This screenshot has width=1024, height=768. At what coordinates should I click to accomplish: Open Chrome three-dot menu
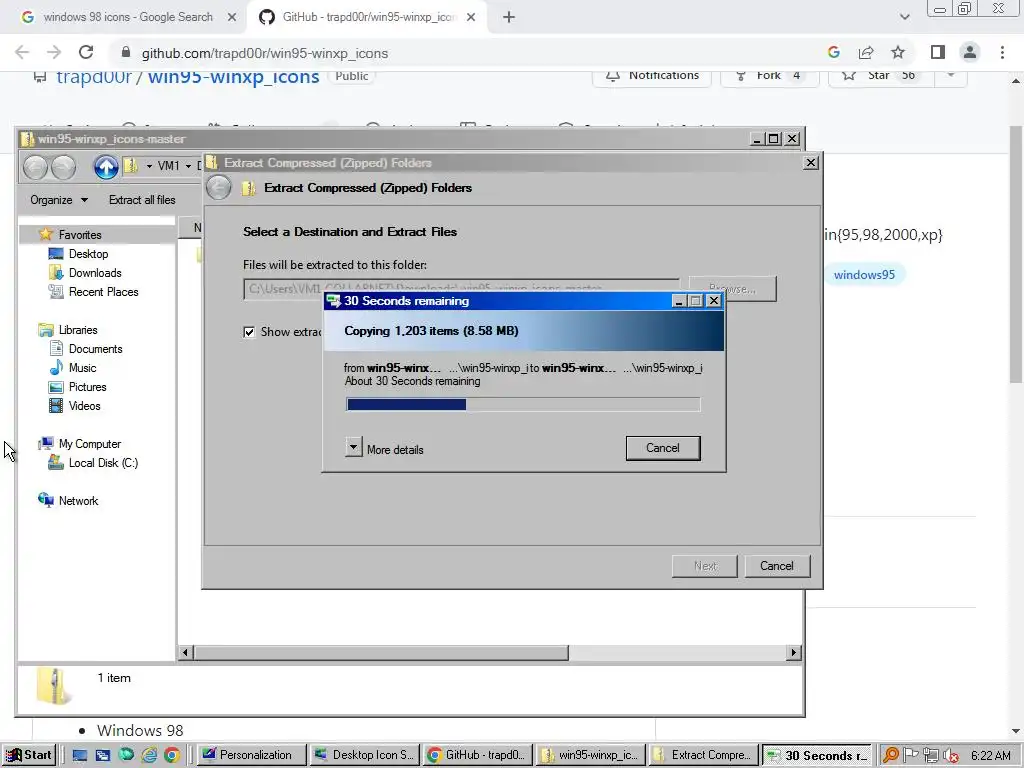(x=1002, y=52)
